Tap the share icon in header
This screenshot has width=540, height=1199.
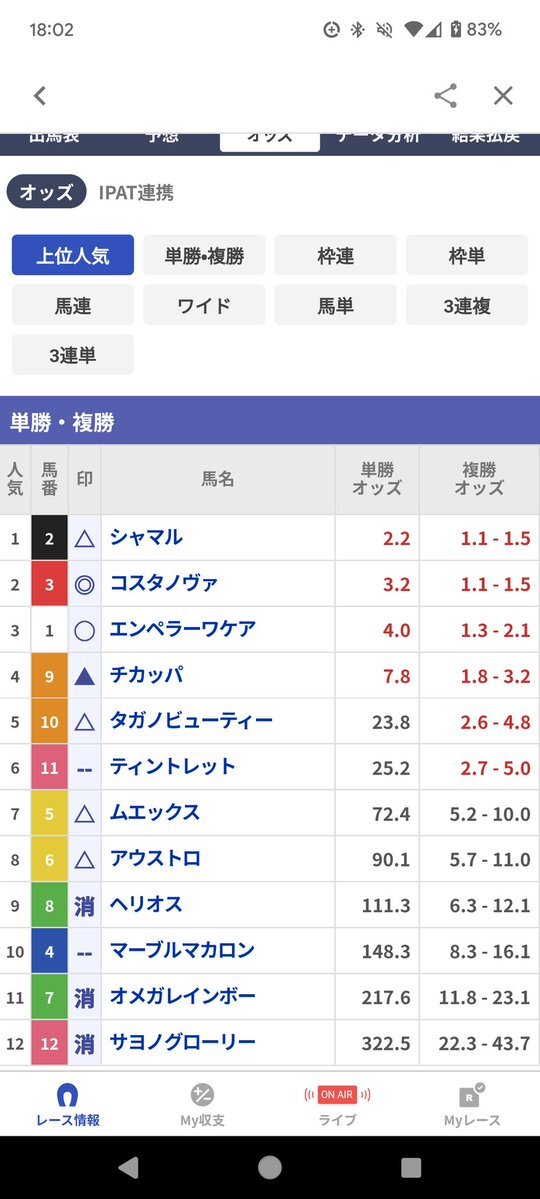coord(445,96)
